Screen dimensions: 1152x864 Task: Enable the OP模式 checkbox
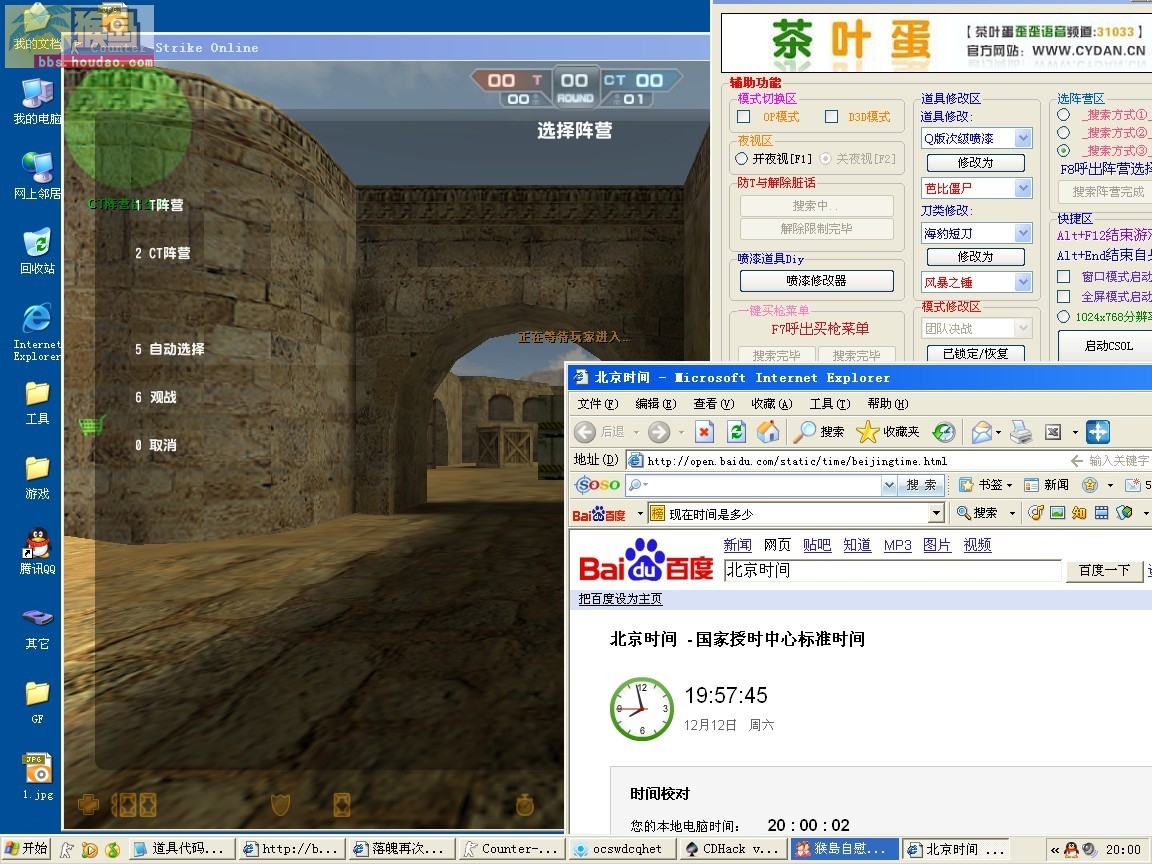pos(744,117)
